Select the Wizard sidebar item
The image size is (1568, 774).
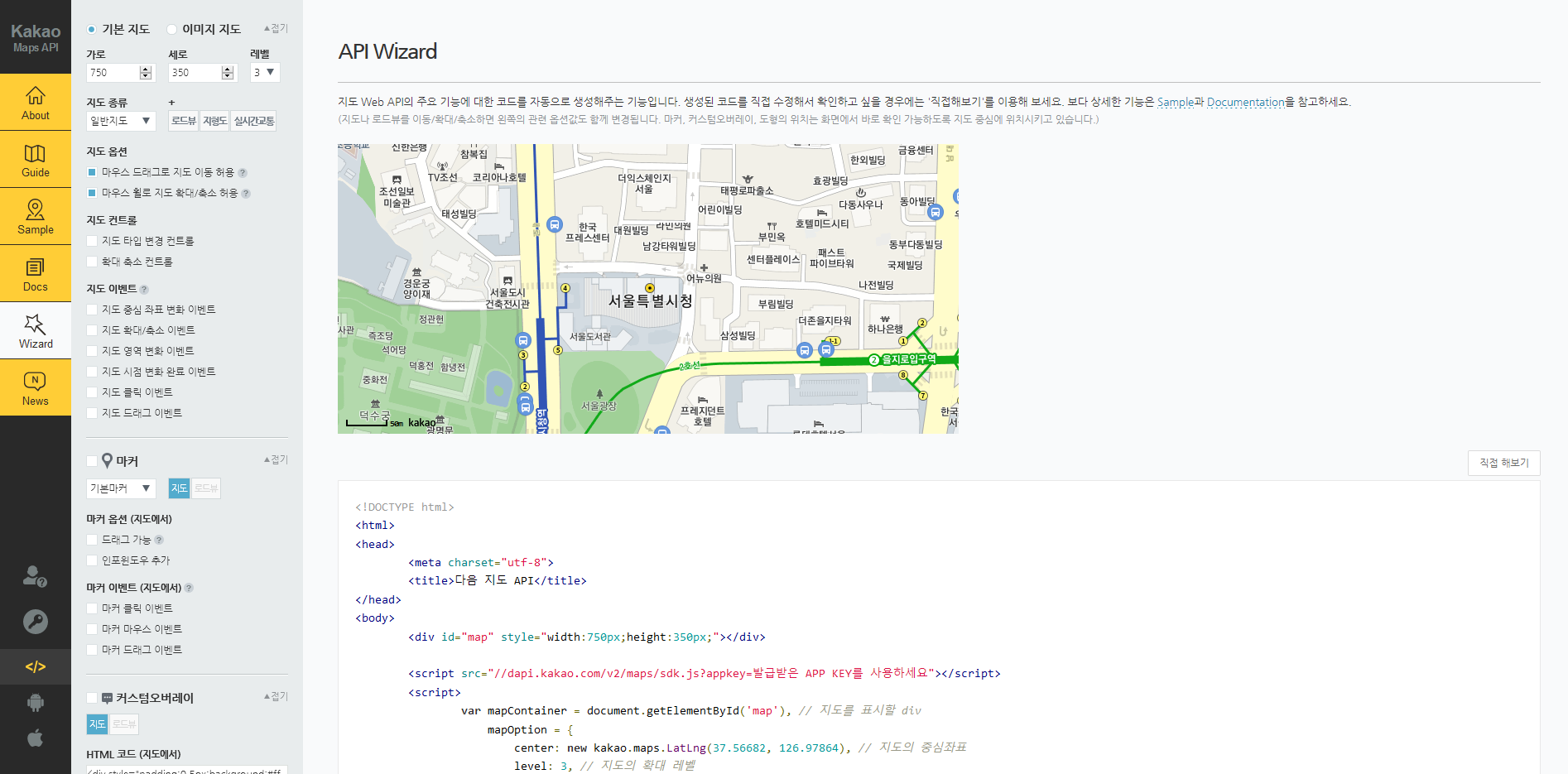[36, 331]
